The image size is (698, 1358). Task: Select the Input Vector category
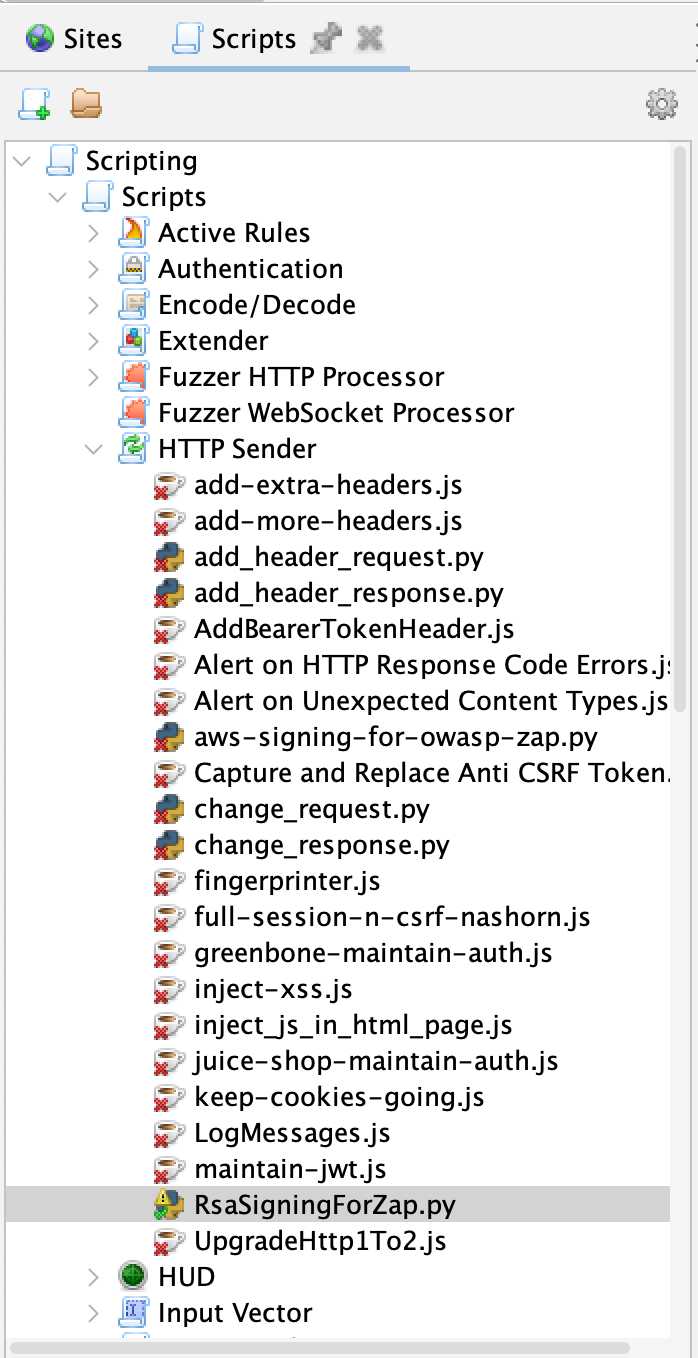click(x=235, y=1312)
